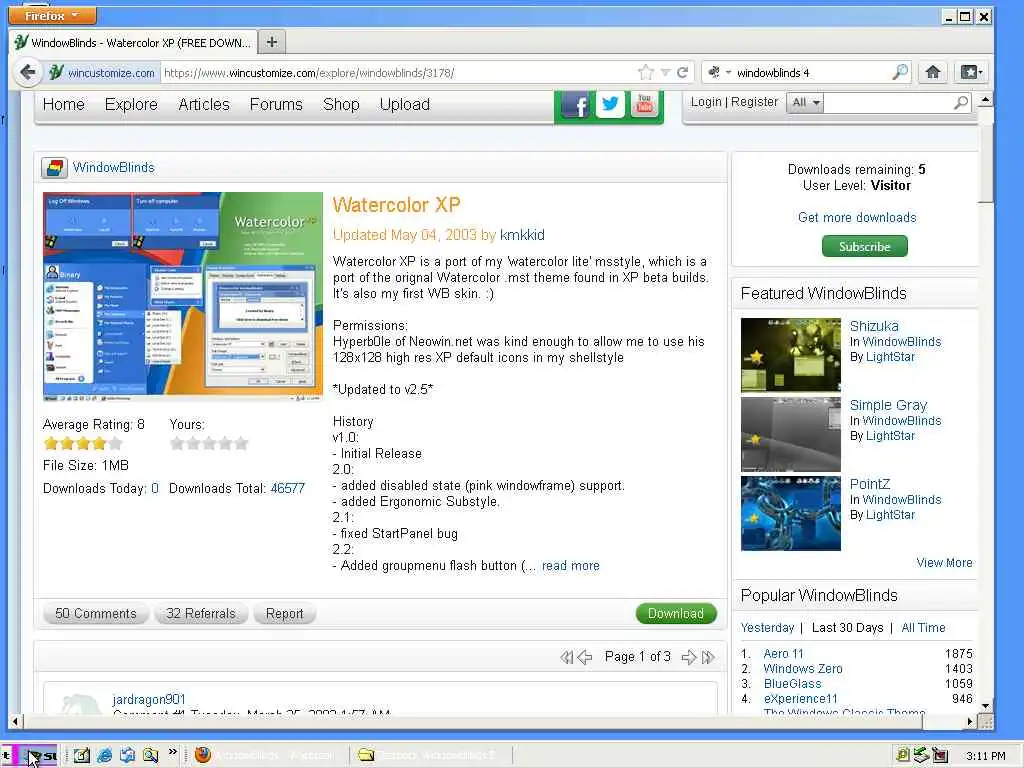Click the wincustomize.com site identity button
The width and height of the screenshot is (1024, 768).
103,72
